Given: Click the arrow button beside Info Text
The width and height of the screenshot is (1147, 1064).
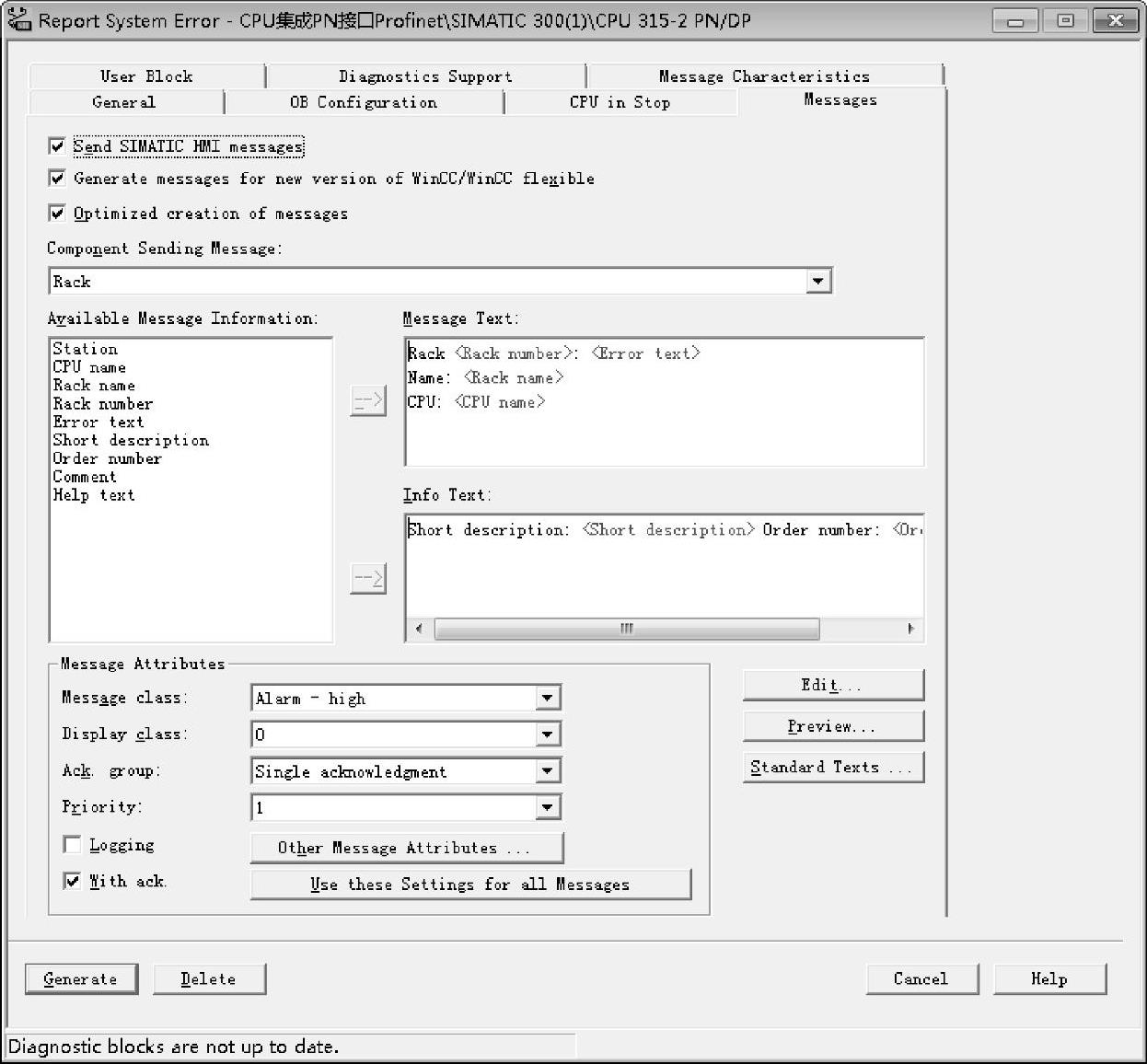Looking at the screenshot, I should coord(367,578).
